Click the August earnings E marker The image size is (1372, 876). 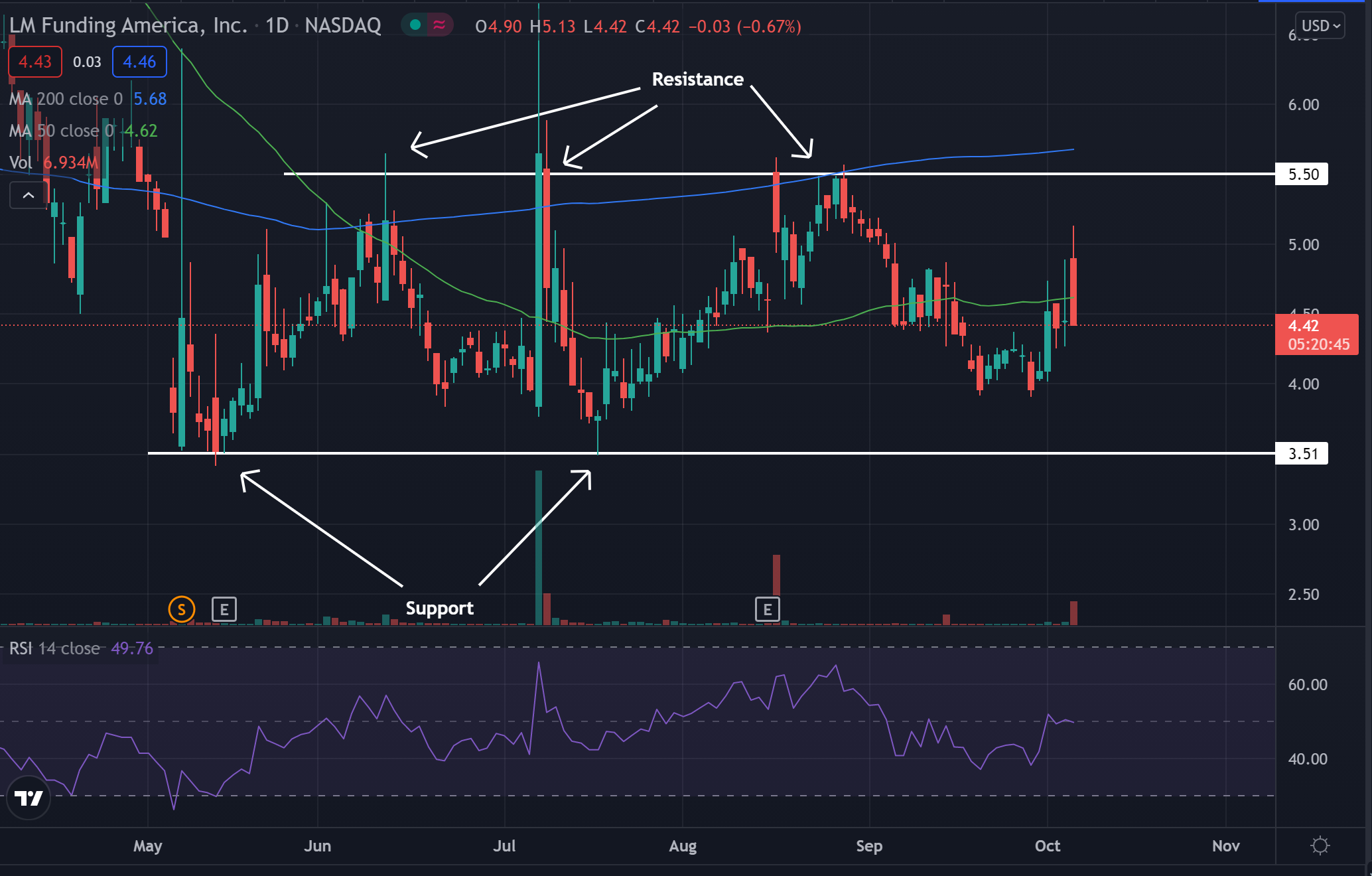pos(767,609)
